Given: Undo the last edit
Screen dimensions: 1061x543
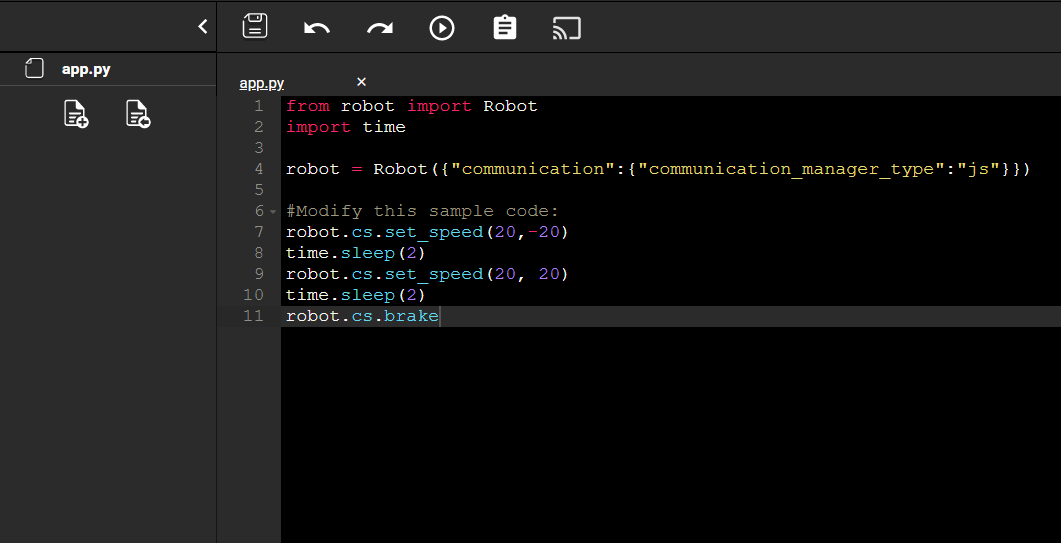Looking at the screenshot, I should [x=317, y=28].
